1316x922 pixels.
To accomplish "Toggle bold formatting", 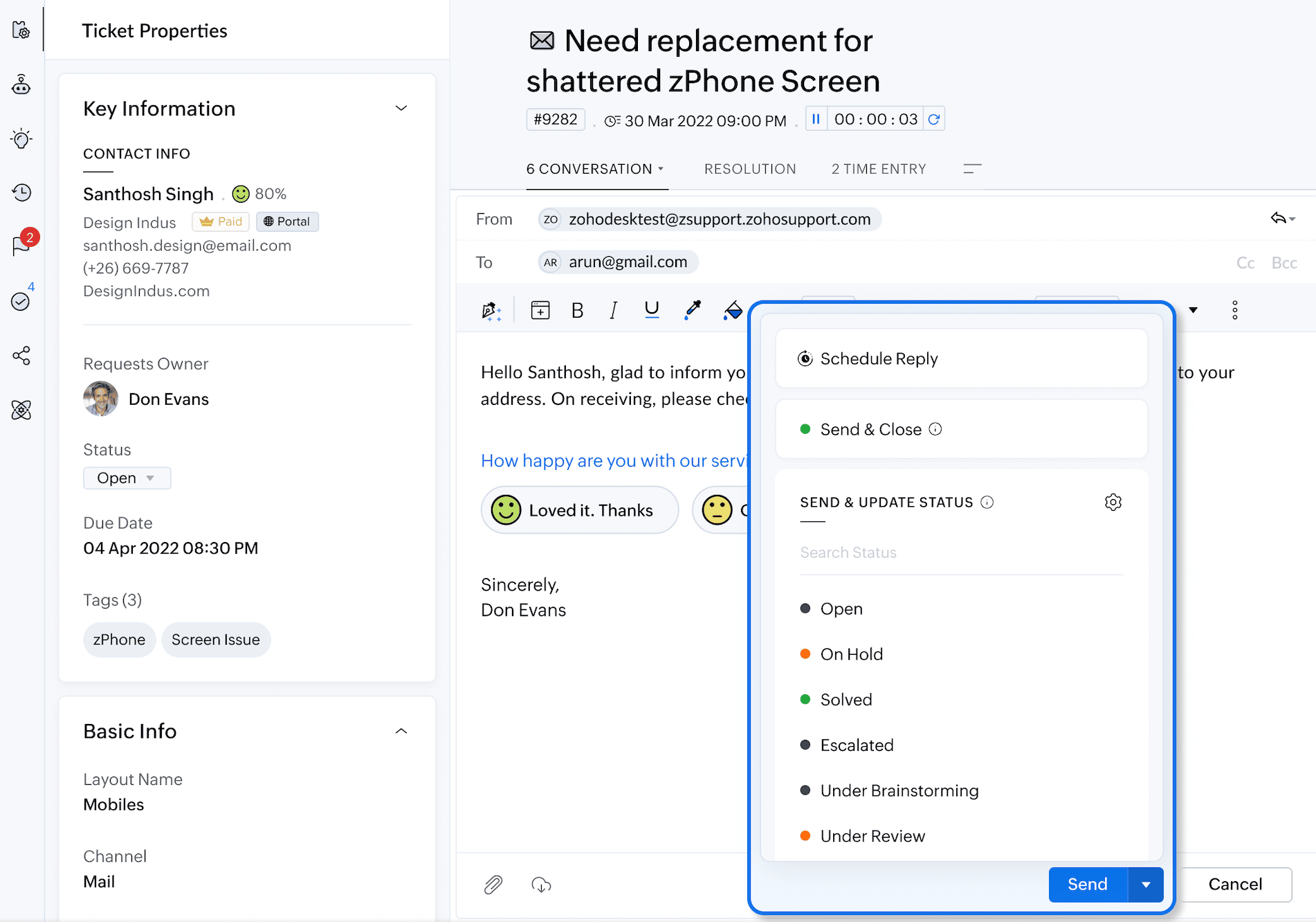I will (x=578, y=310).
